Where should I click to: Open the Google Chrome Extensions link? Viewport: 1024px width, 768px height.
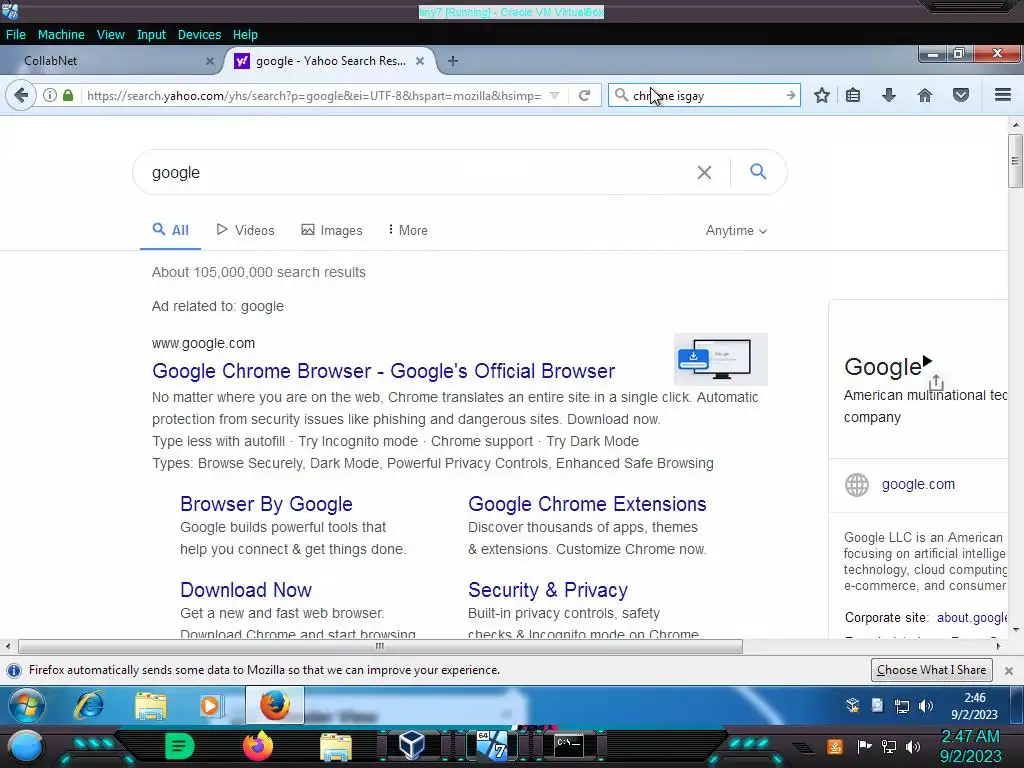coord(587,504)
